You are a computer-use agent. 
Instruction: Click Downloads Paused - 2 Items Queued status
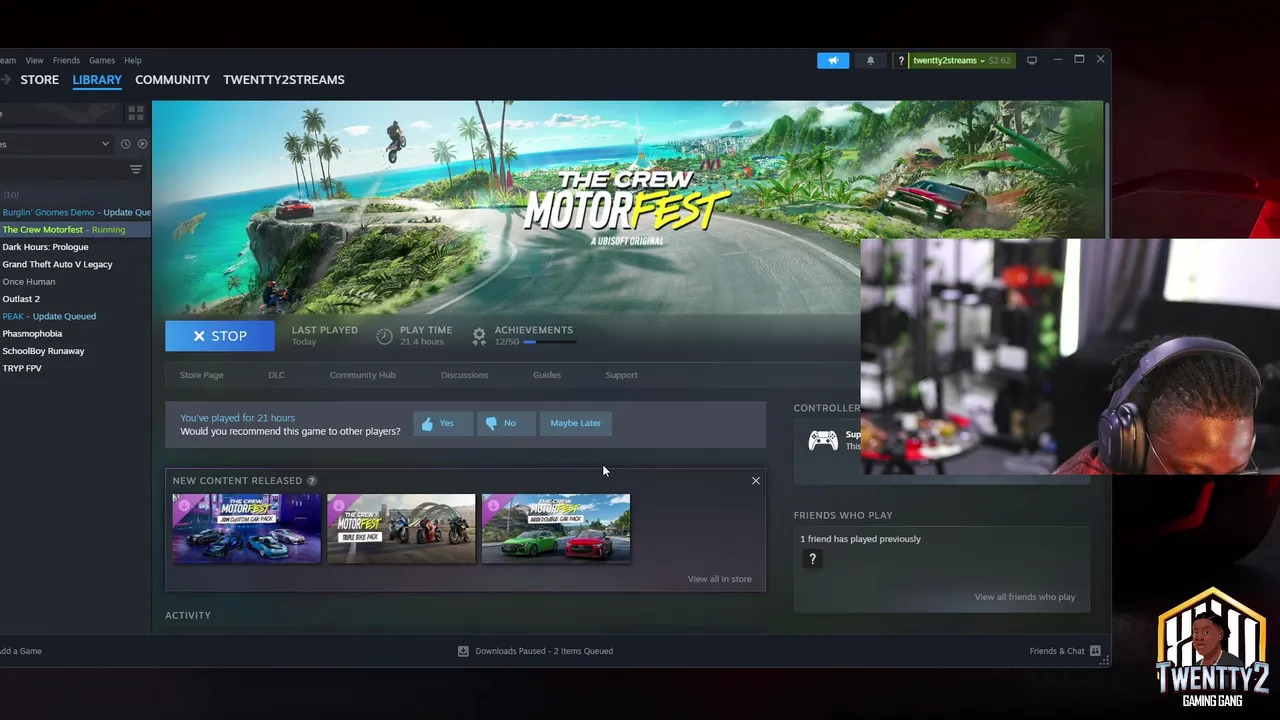[544, 651]
